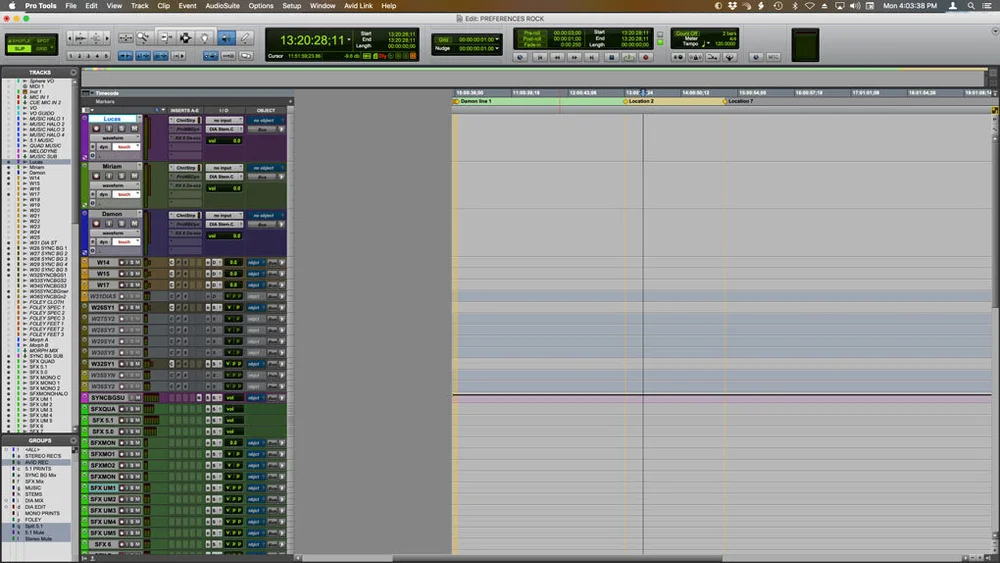Click Lucas volume 'vol 0.0' field
1000x563 pixels.
coord(224,141)
